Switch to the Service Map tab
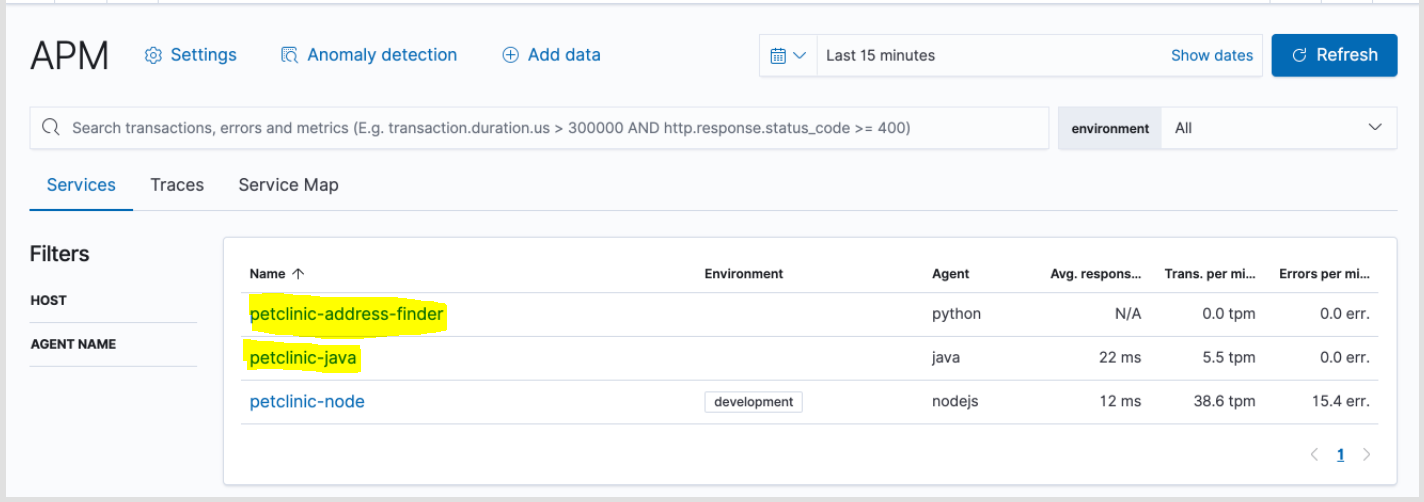 coord(288,185)
